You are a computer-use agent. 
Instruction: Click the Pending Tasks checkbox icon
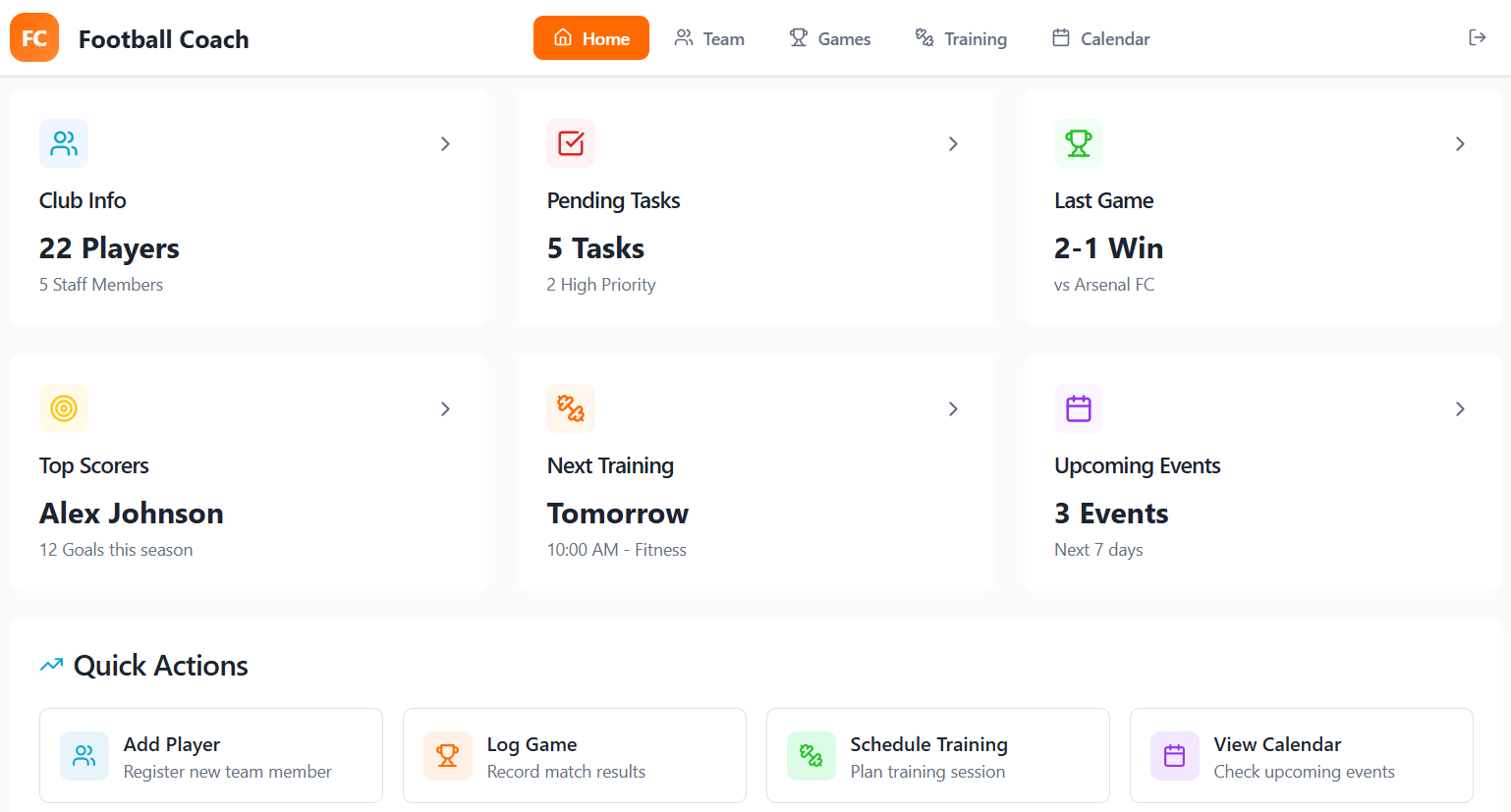coord(571,143)
